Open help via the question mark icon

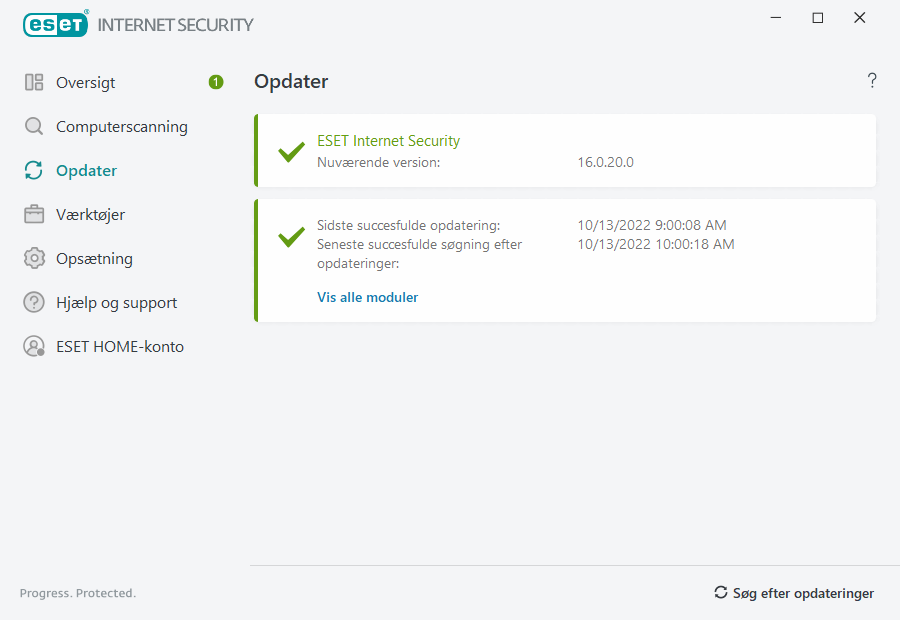pyautogui.click(x=872, y=81)
